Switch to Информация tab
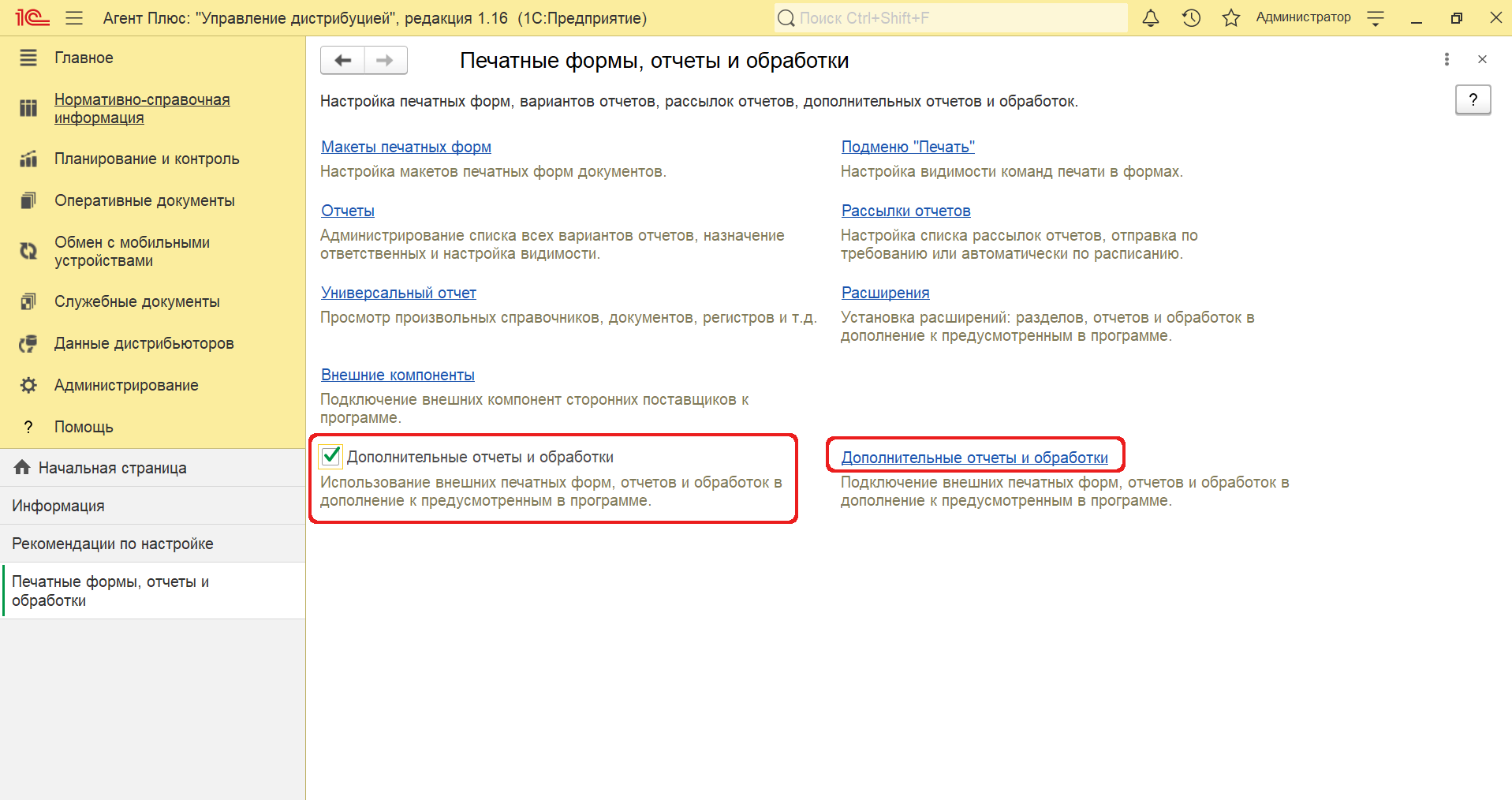 [x=152, y=506]
